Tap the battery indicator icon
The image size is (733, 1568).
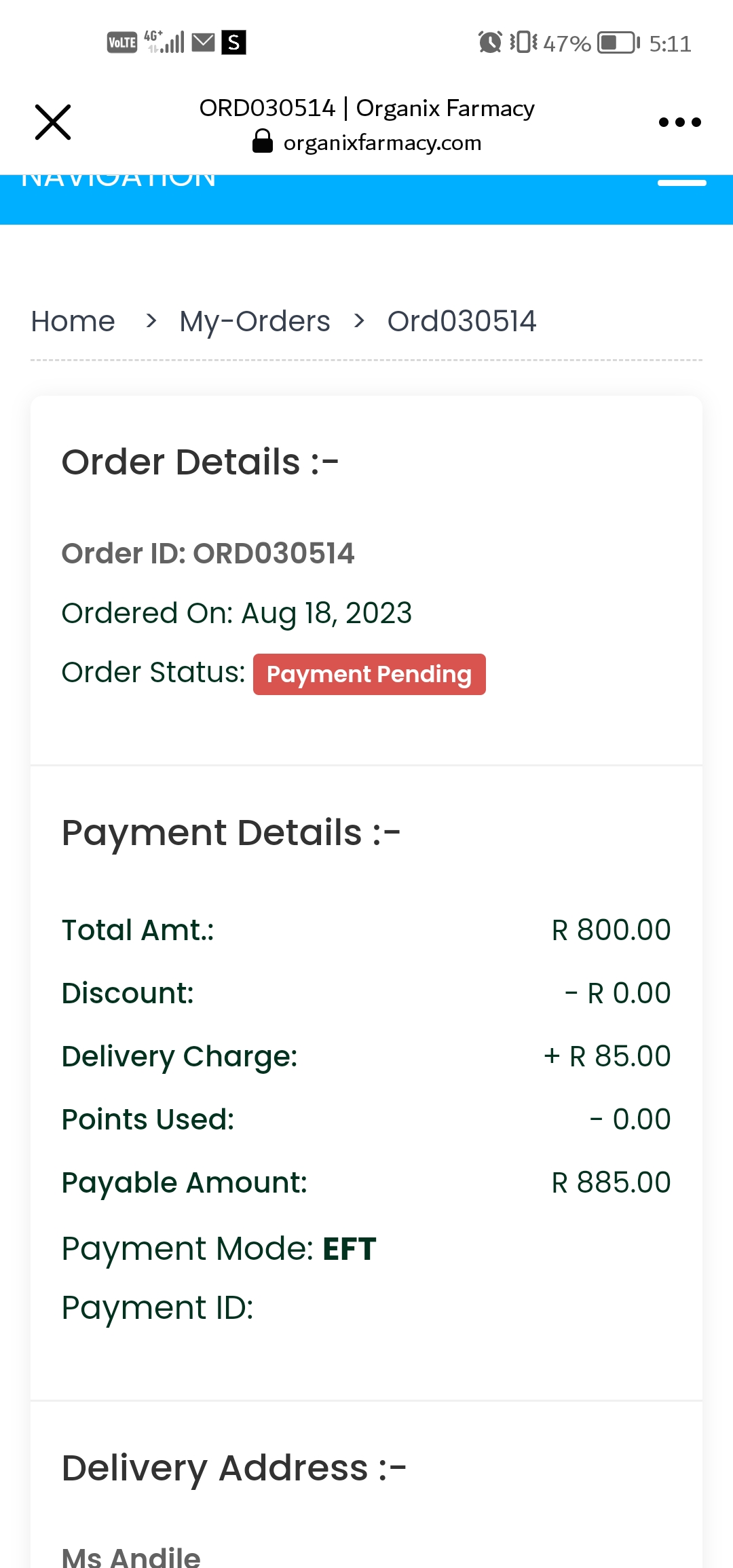(x=618, y=43)
